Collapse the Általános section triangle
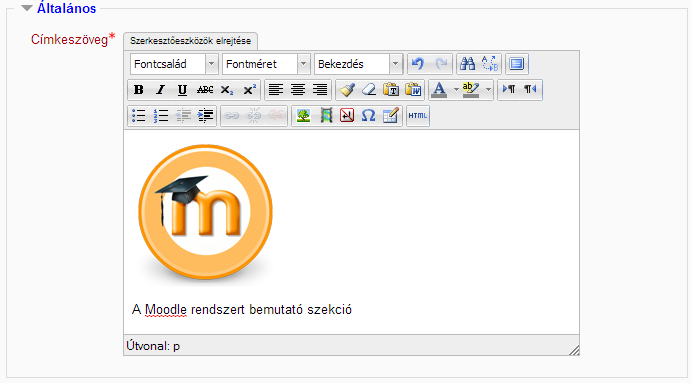This screenshot has width=691, height=383. (27, 8)
